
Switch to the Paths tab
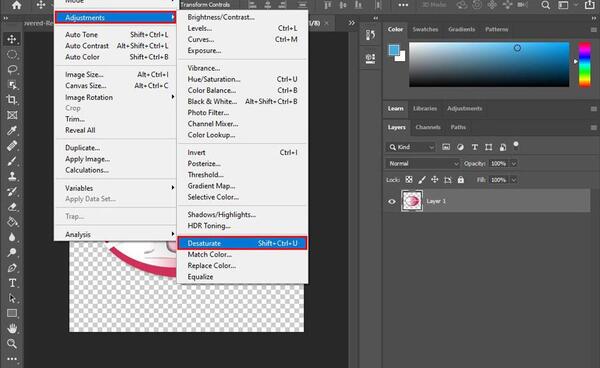click(x=458, y=127)
